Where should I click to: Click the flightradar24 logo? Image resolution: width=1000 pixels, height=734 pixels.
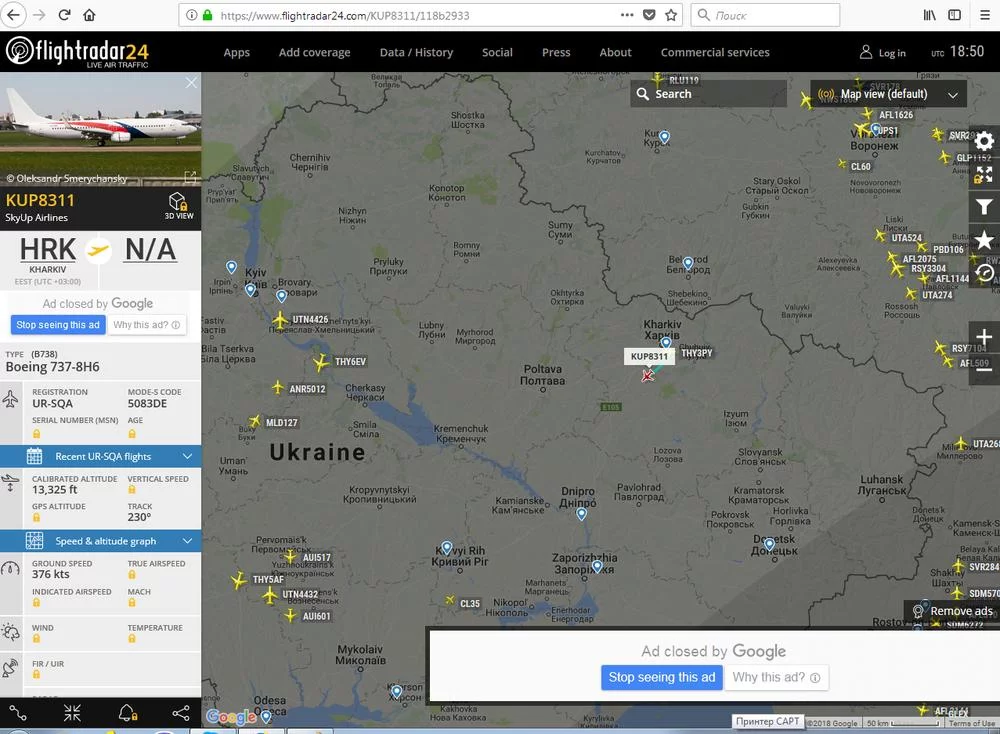coord(77,52)
